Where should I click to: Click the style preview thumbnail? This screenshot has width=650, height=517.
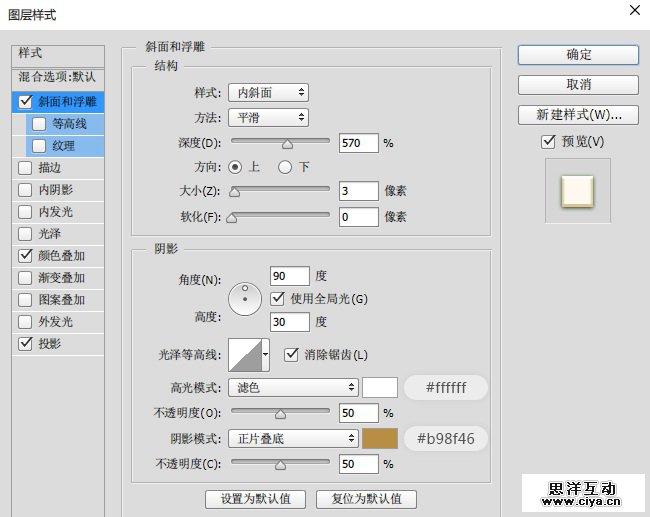[x=577, y=189]
